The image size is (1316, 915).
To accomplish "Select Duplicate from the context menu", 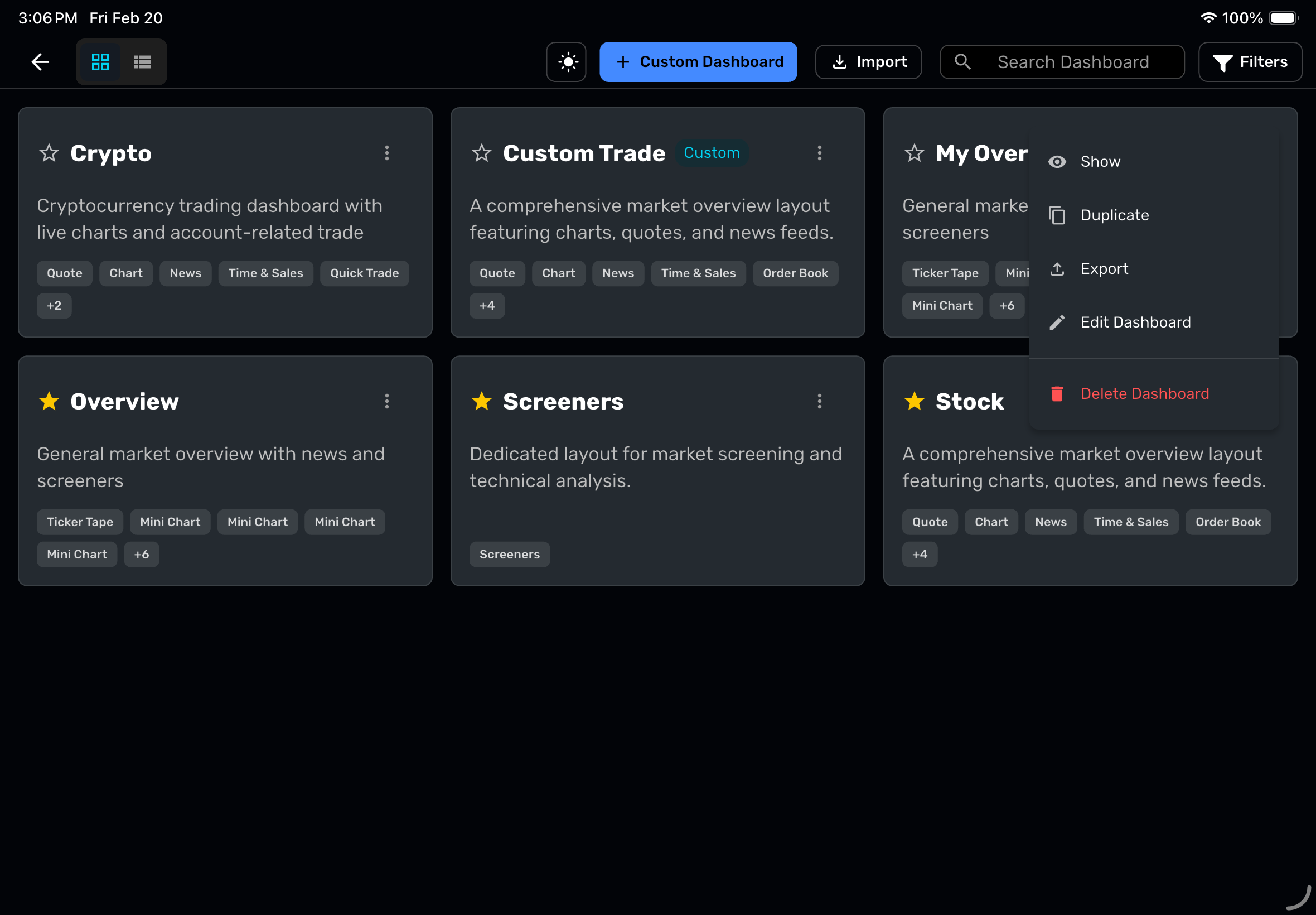I will (1114, 215).
